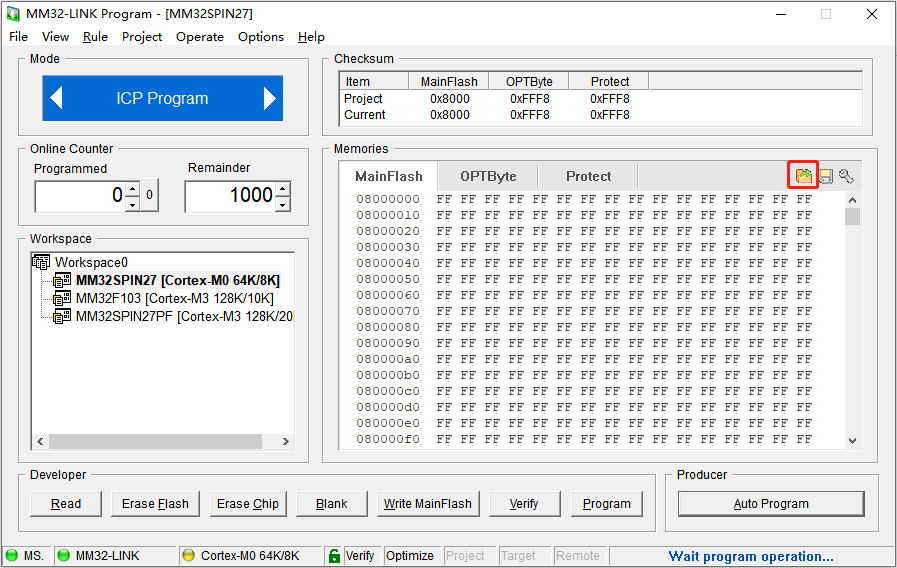
Task: Switch to the OPTByte tab
Action: [x=488, y=176]
